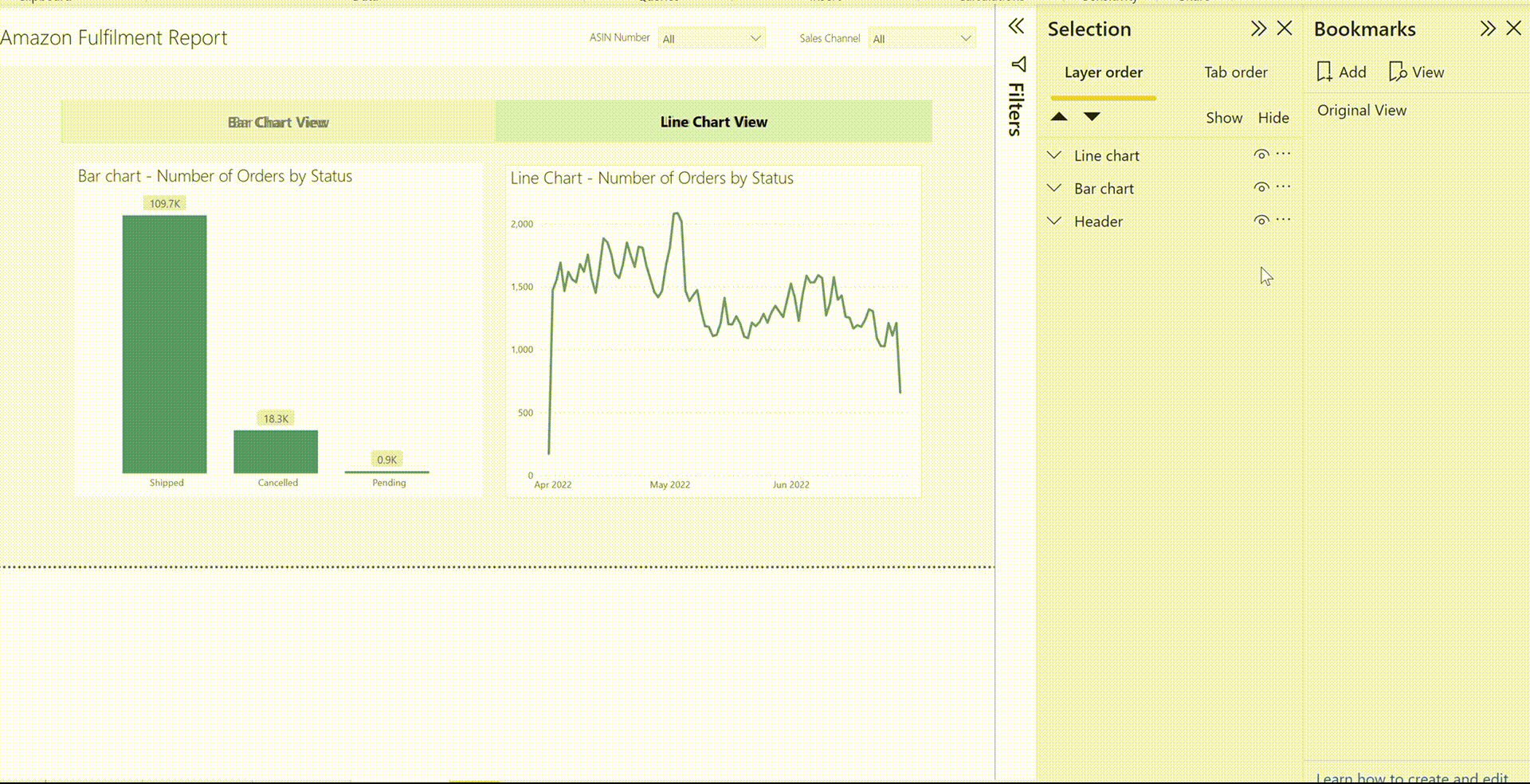This screenshot has height=784, width=1530.
Task: Move layer down with the down triangle
Action: pyautogui.click(x=1092, y=117)
